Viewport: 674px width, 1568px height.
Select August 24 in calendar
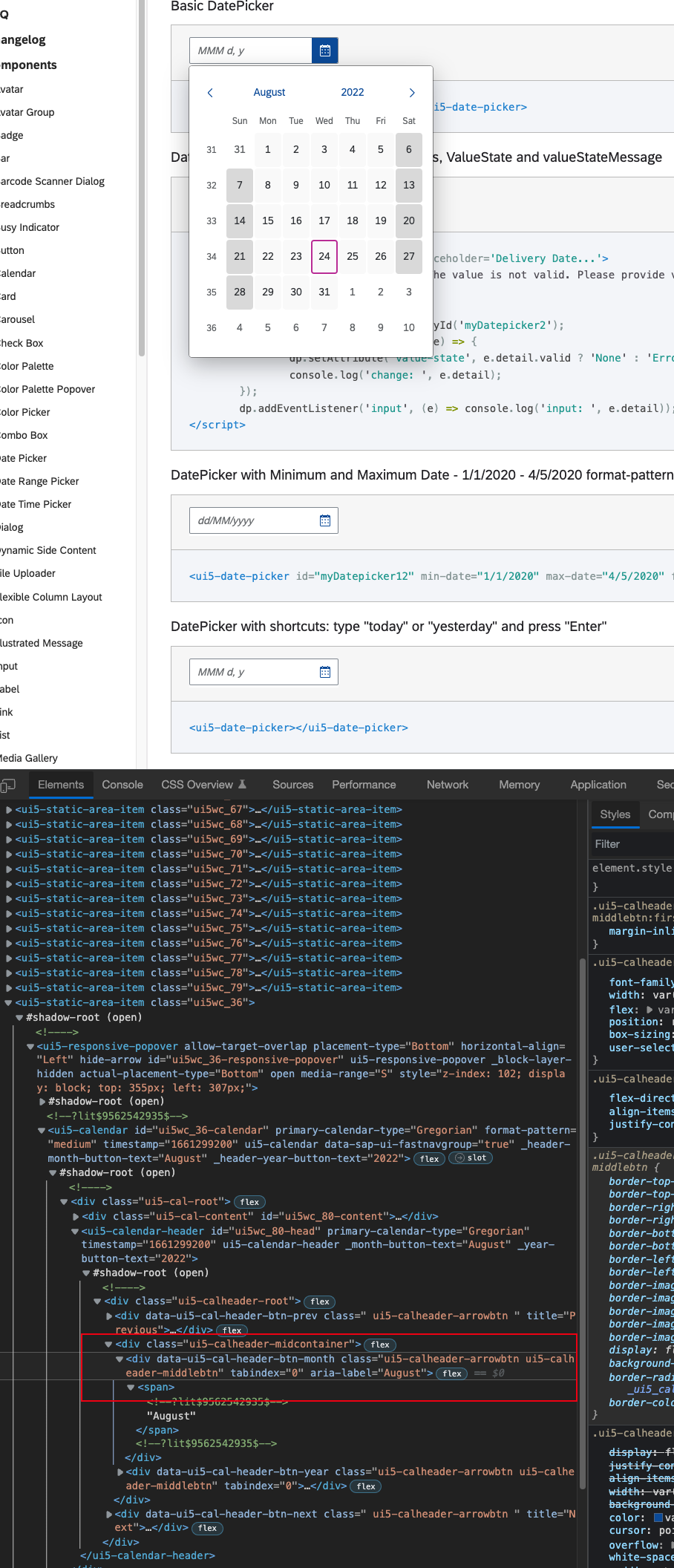coord(324,256)
